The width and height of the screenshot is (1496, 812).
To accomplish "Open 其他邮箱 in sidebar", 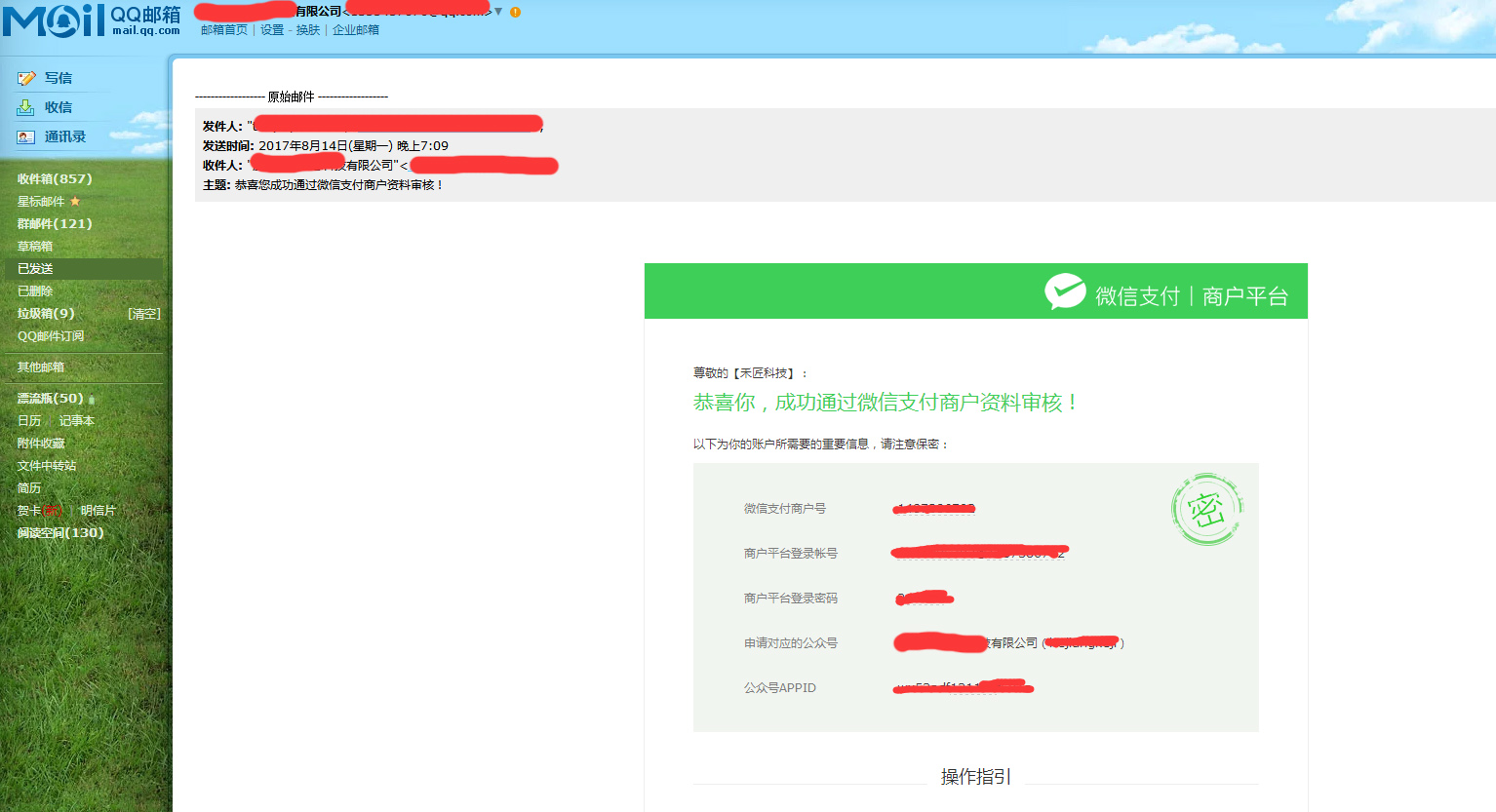I will tap(41, 367).
